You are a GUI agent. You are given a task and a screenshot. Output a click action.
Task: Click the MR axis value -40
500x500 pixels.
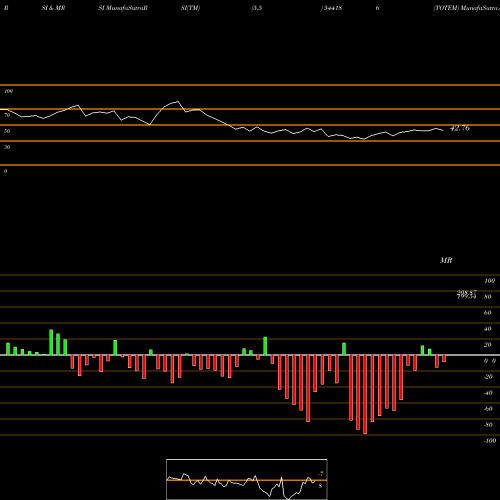point(488,393)
